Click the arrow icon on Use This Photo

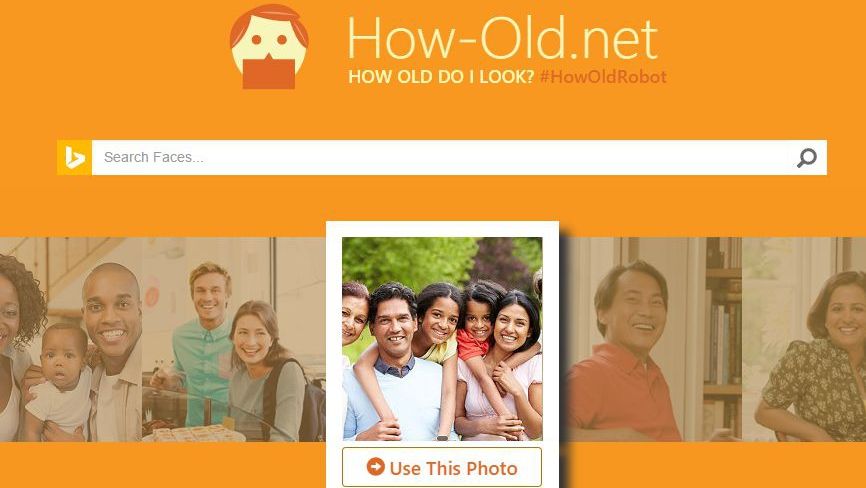376,466
